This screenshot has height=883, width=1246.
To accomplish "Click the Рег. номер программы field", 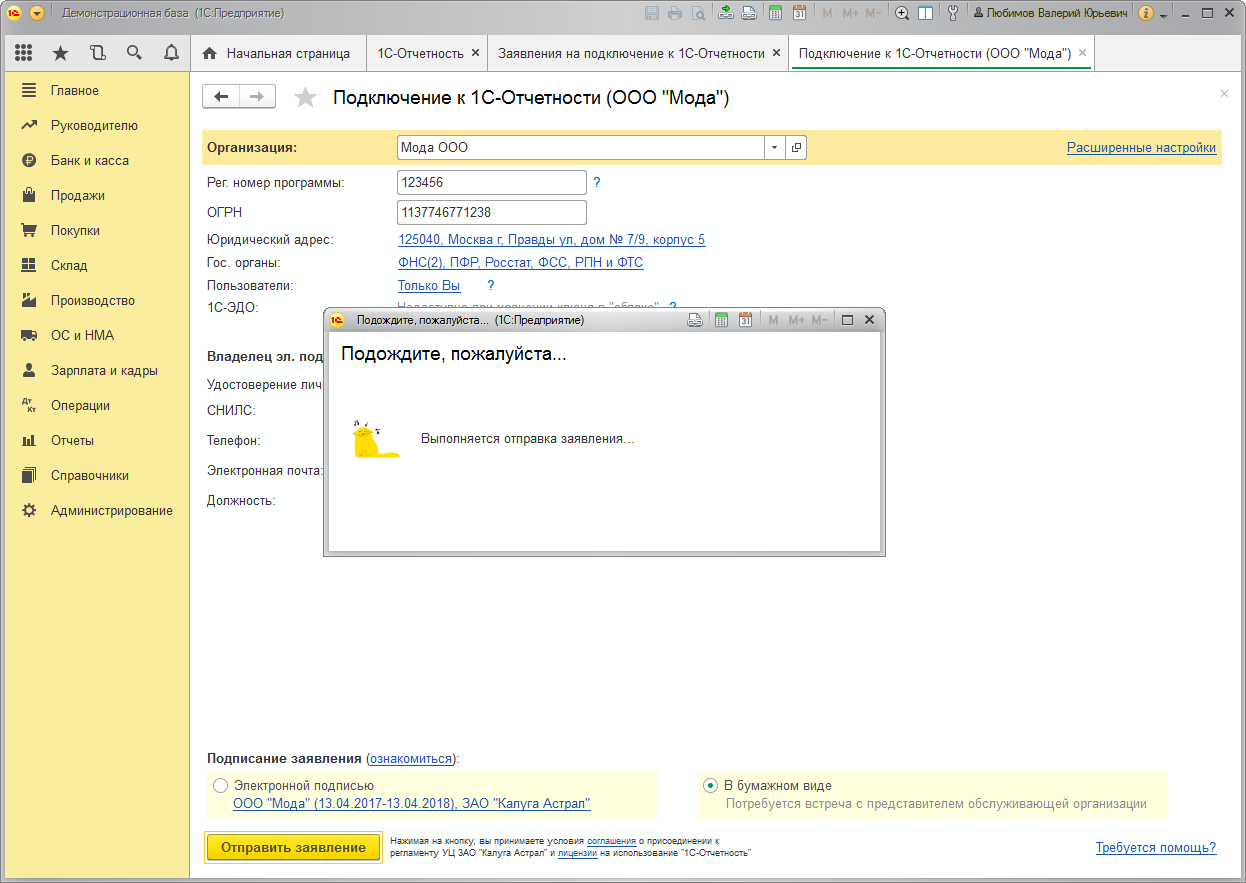I will click(x=492, y=182).
